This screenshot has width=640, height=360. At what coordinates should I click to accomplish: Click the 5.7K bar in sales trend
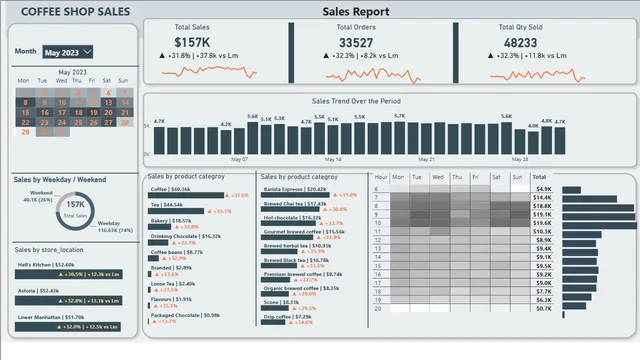pyautogui.click(x=400, y=138)
